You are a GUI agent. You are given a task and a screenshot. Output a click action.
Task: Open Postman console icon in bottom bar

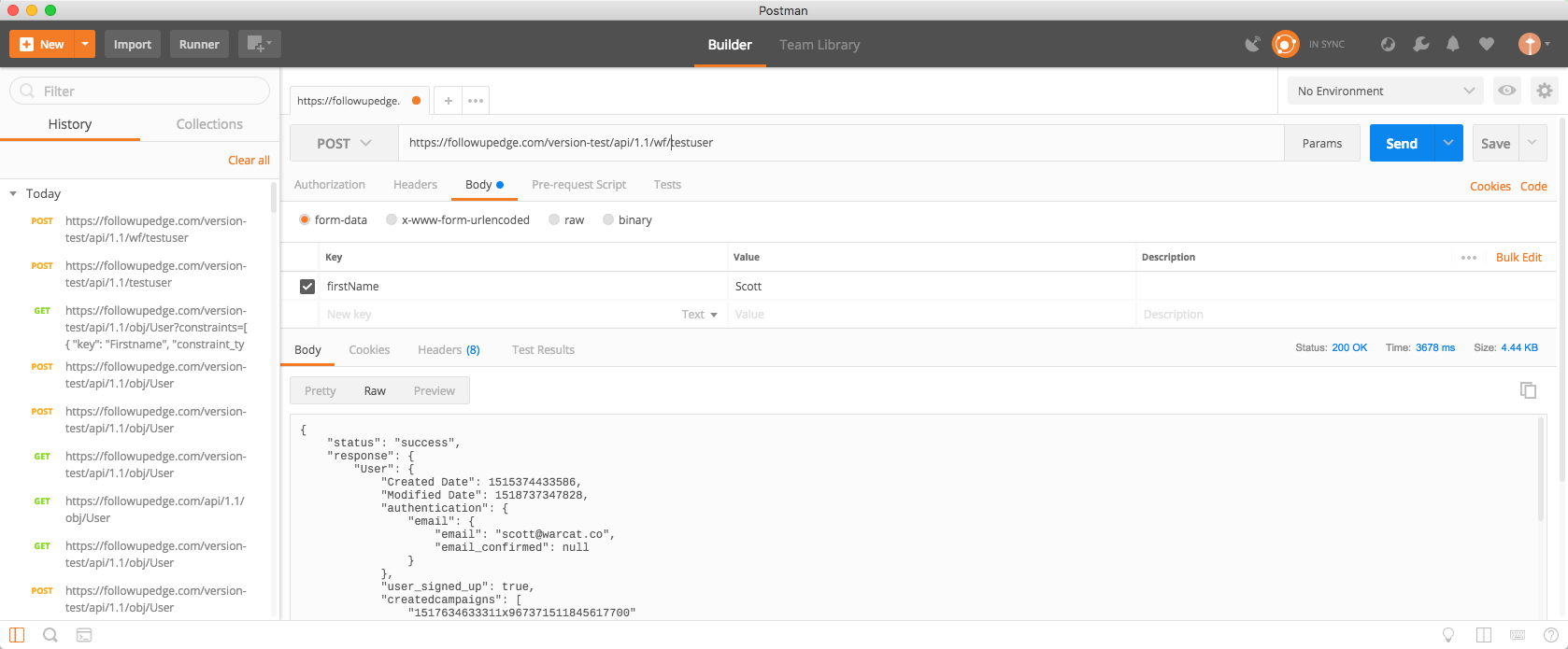tap(84, 635)
